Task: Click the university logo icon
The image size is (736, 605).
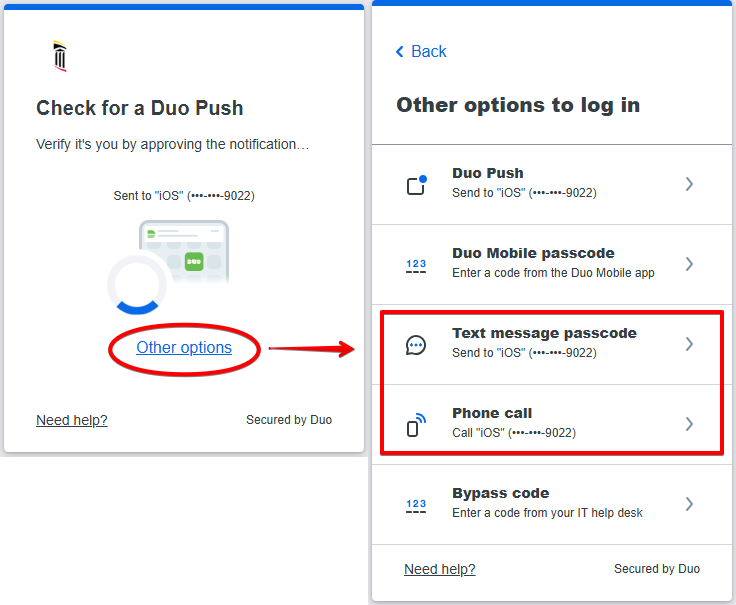Action: tap(60, 57)
